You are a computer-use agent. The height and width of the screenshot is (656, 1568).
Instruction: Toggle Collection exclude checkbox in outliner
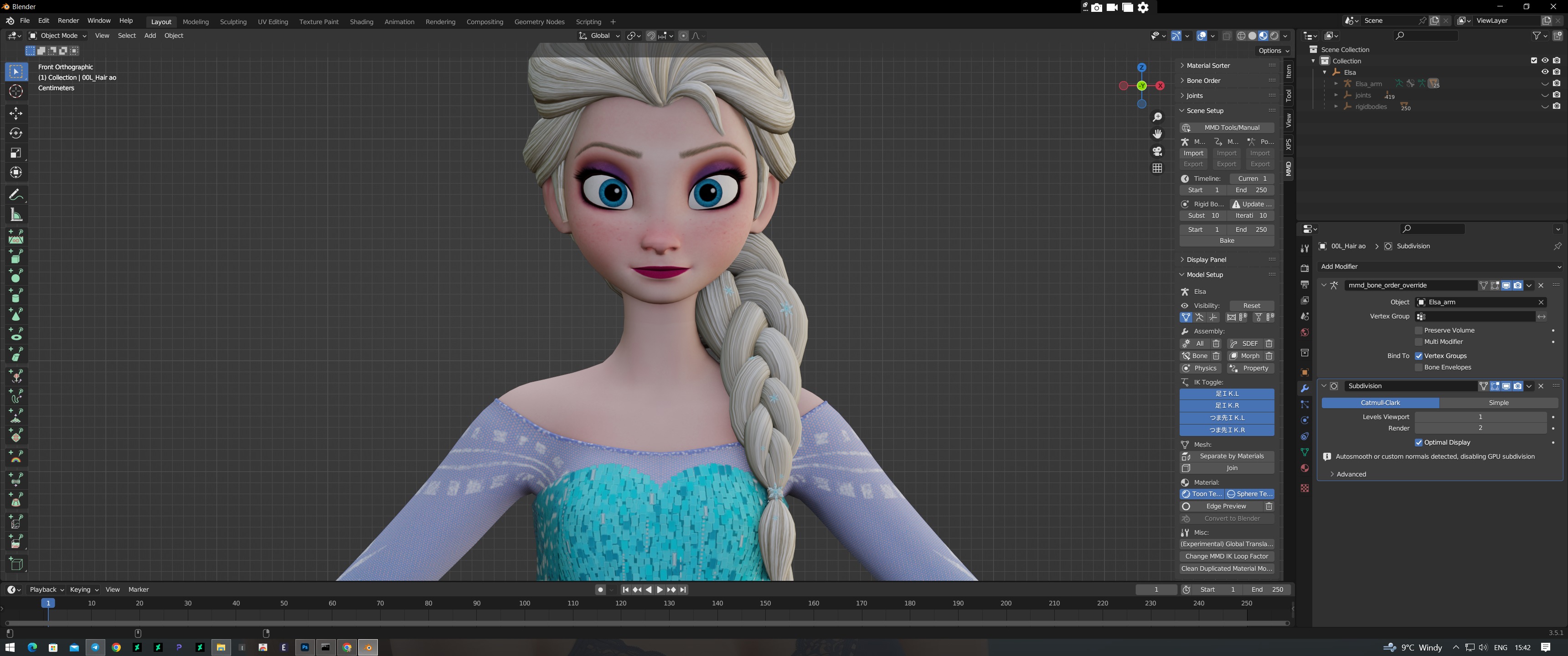pos(1534,60)
